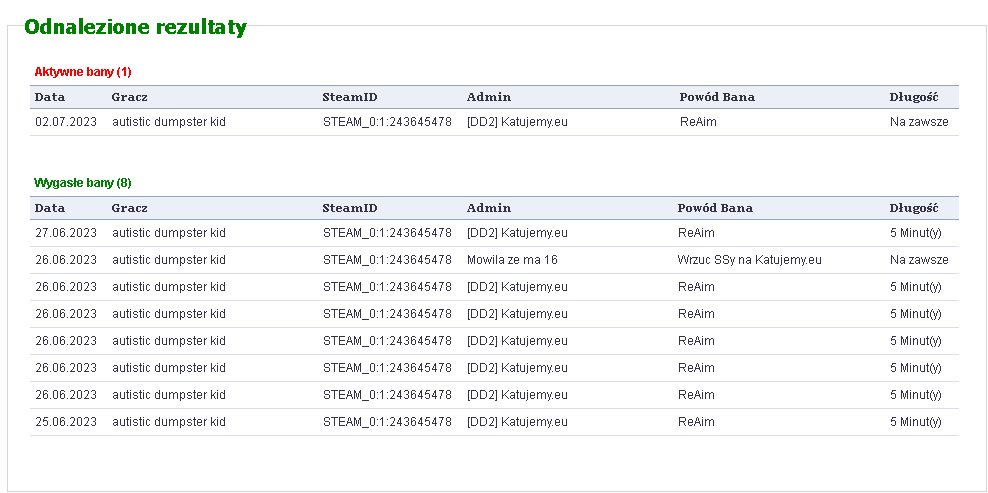Image resolution: width=988 pixels, height=493 pixels.
Task: Click admin [DD2] Katujemy.eu in the 25.06.2023 row
Action: point(517,422)
